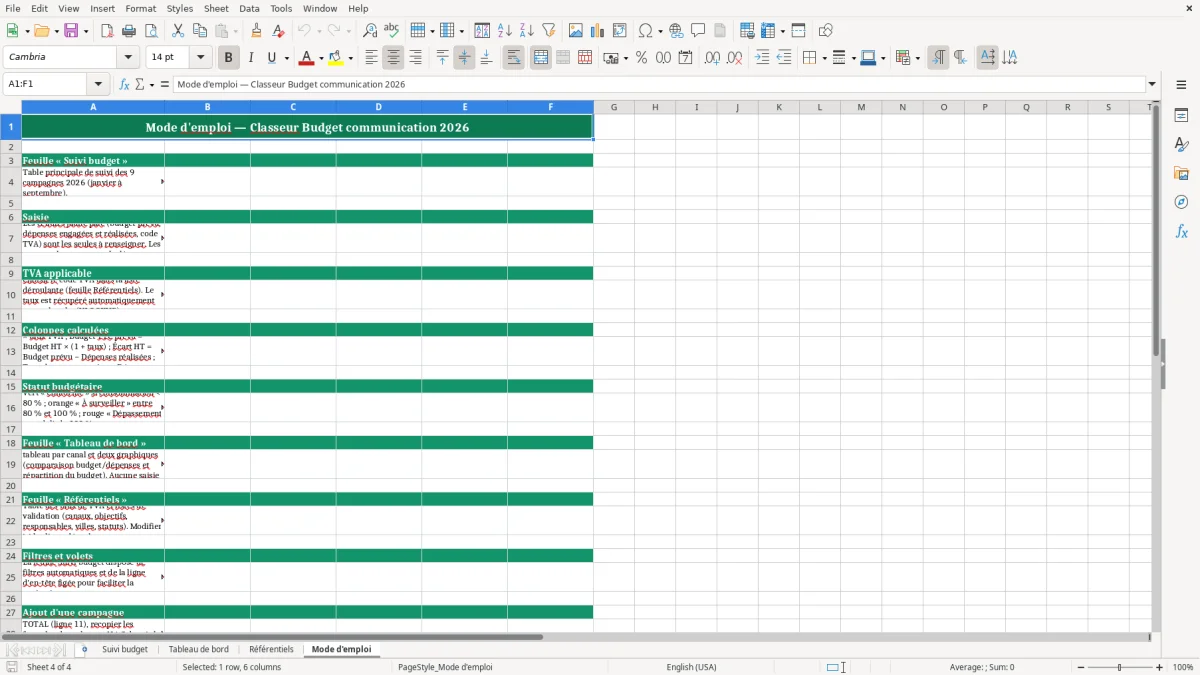This screenshot has width=1200, height=675.
Task: Open the Styles menu
Action: pyautogui.click(x=180, y=8)
